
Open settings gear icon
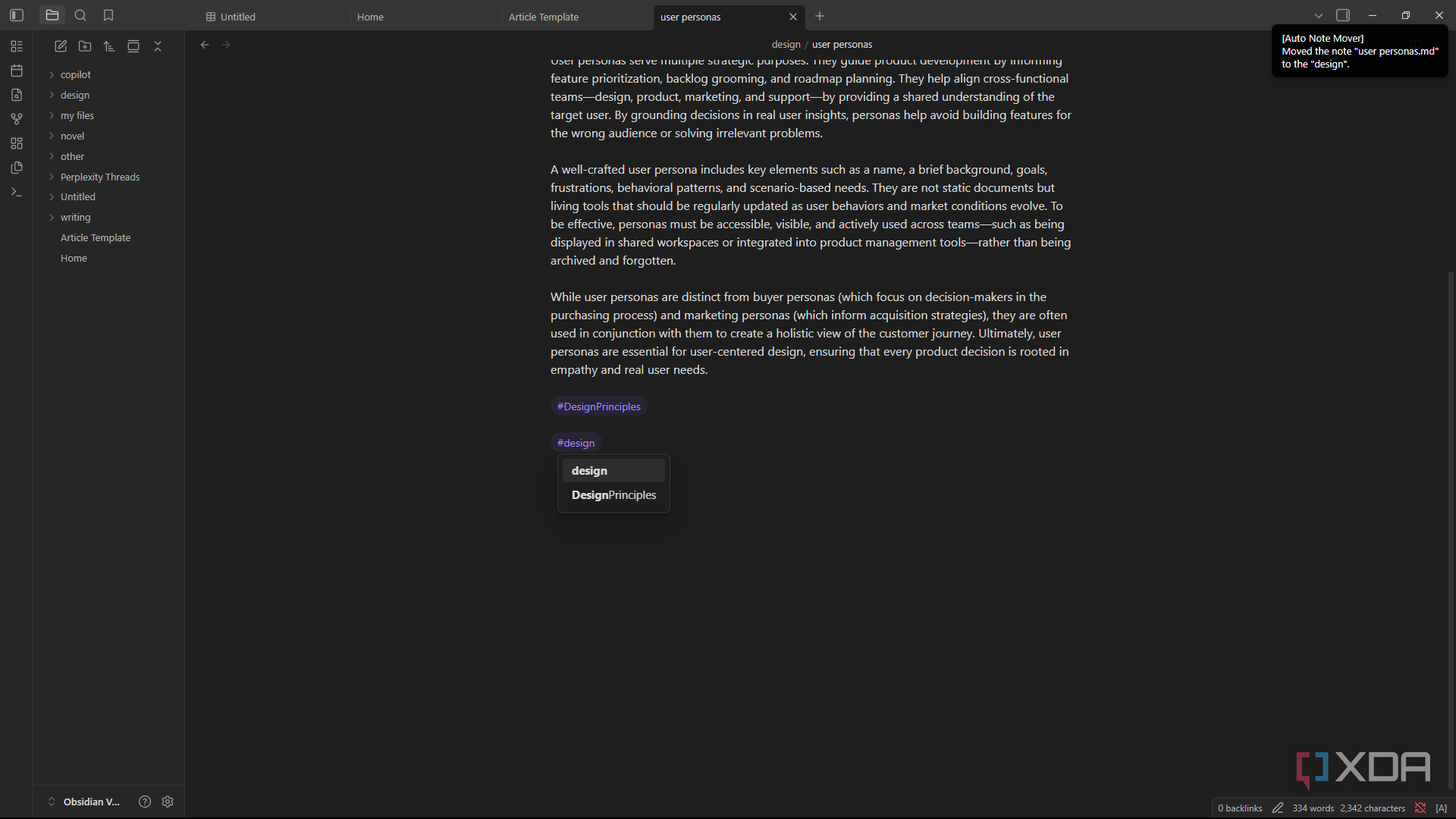click(x=168, y=802)
